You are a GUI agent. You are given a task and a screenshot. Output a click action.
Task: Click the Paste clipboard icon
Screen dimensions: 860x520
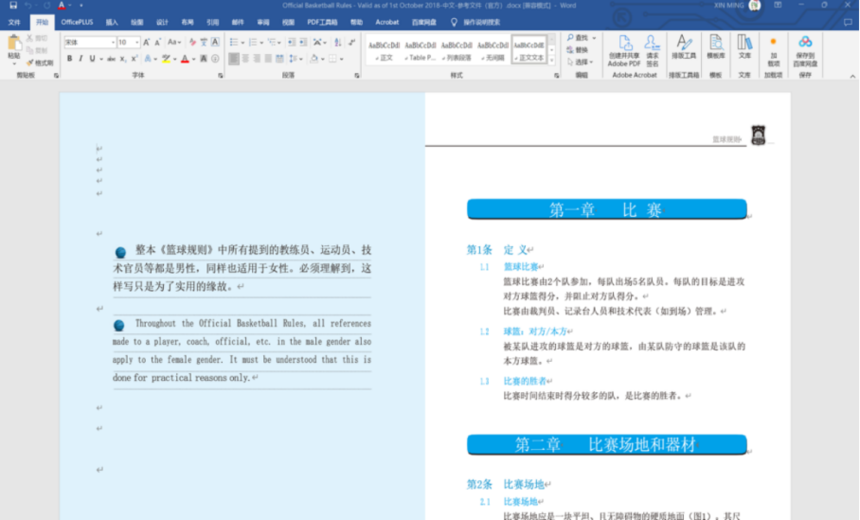coord(14,47)
